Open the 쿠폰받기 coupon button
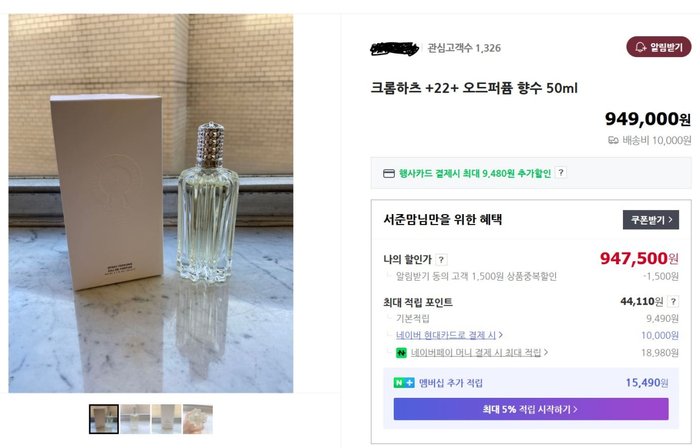700x448 pixels. point(650,220)
